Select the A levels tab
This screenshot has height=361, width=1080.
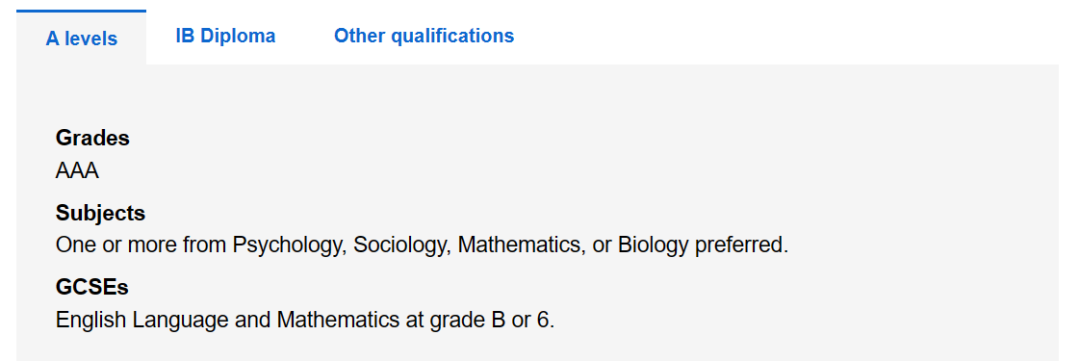point(81,39)
